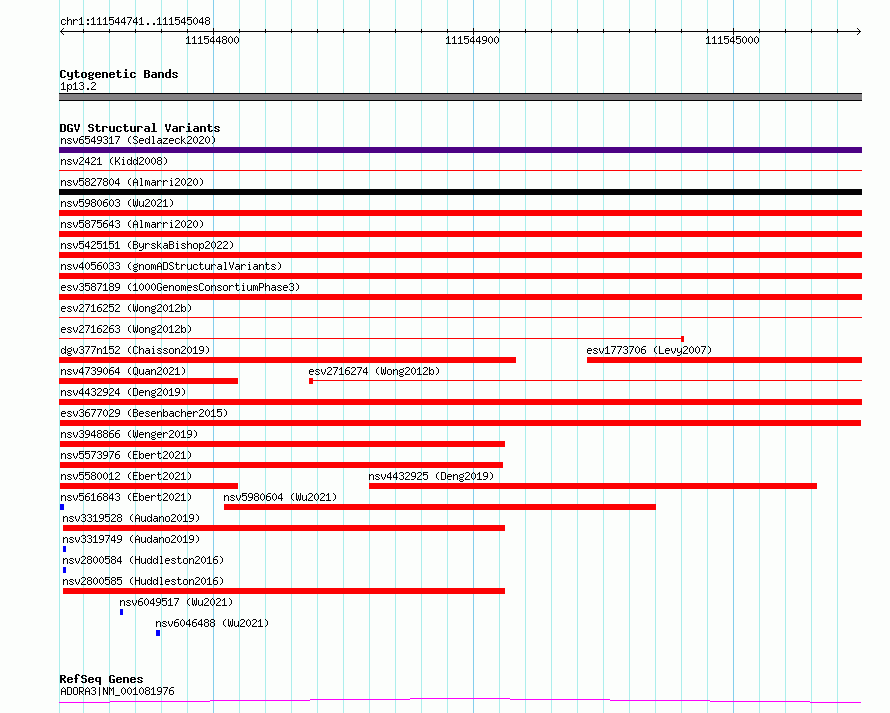Click the chr1:111544741..111545048 region label

tap(135, 22)
